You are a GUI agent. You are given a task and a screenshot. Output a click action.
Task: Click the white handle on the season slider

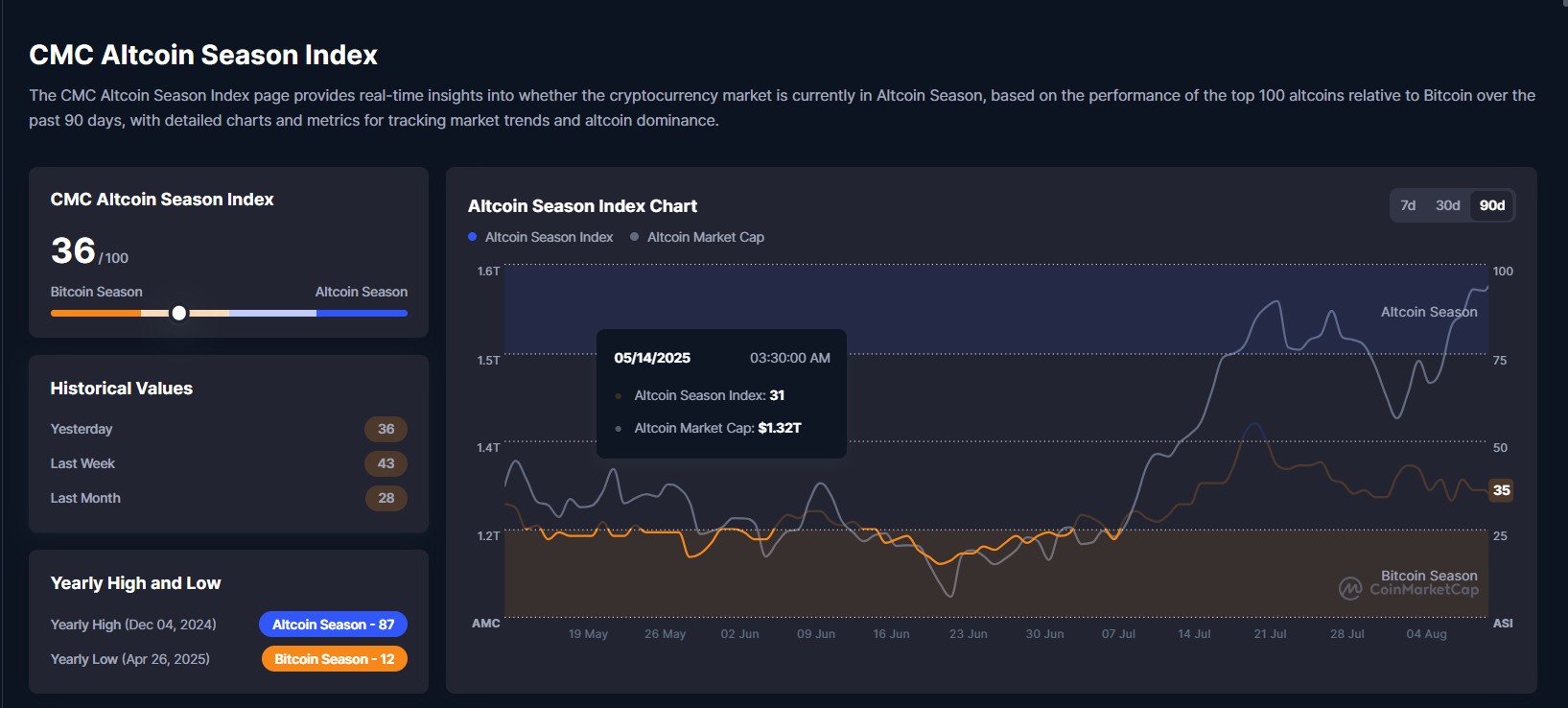tap(179, 313)
